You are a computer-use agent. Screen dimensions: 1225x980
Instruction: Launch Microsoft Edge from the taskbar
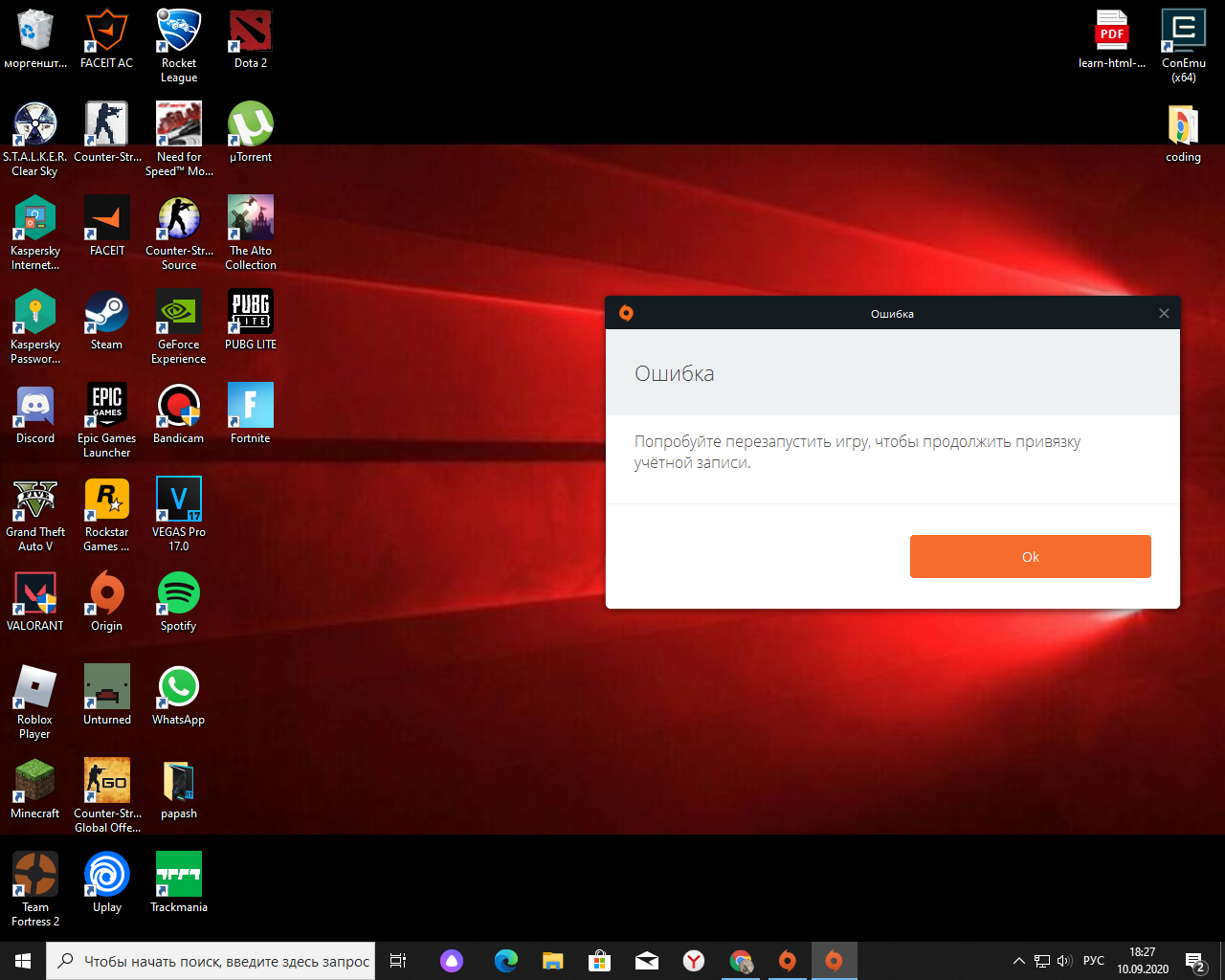click(506, 961)
